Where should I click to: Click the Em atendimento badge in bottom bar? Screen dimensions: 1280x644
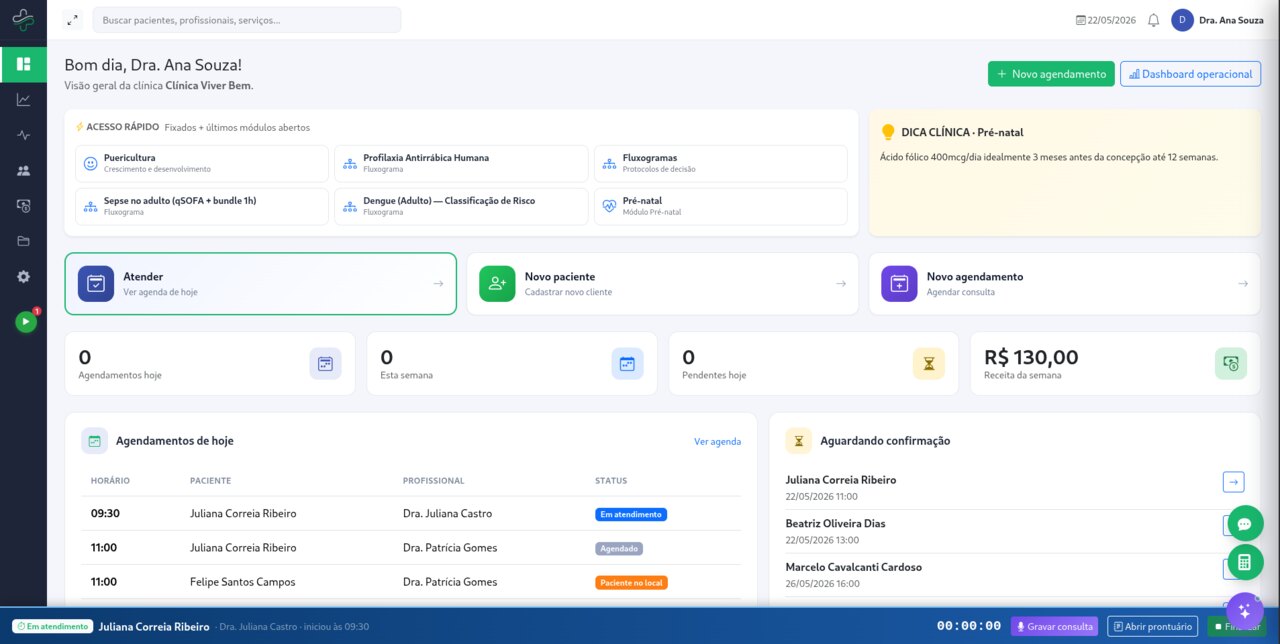coord(53,626)
